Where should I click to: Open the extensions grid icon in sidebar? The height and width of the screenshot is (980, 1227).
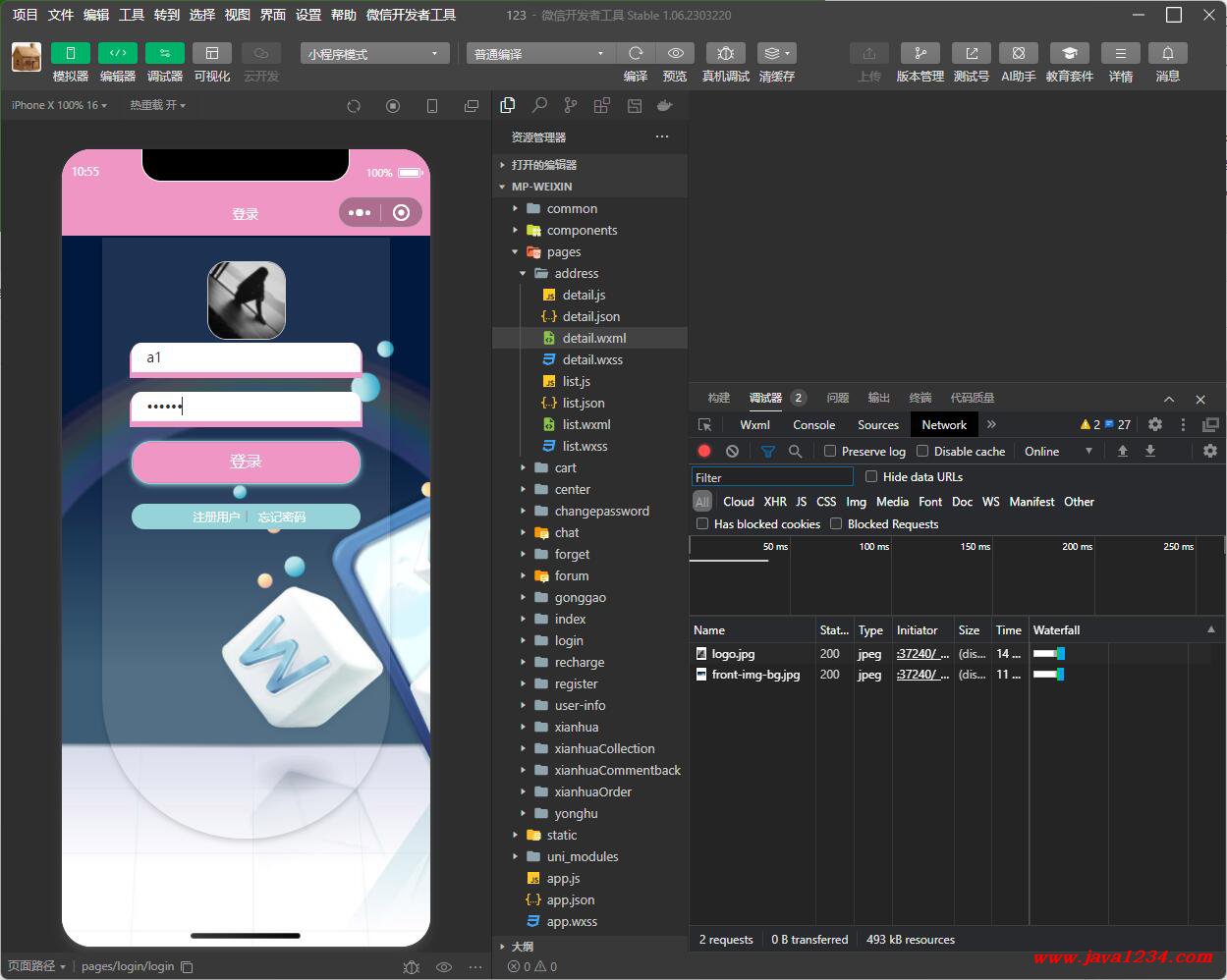tap(602, 105)
